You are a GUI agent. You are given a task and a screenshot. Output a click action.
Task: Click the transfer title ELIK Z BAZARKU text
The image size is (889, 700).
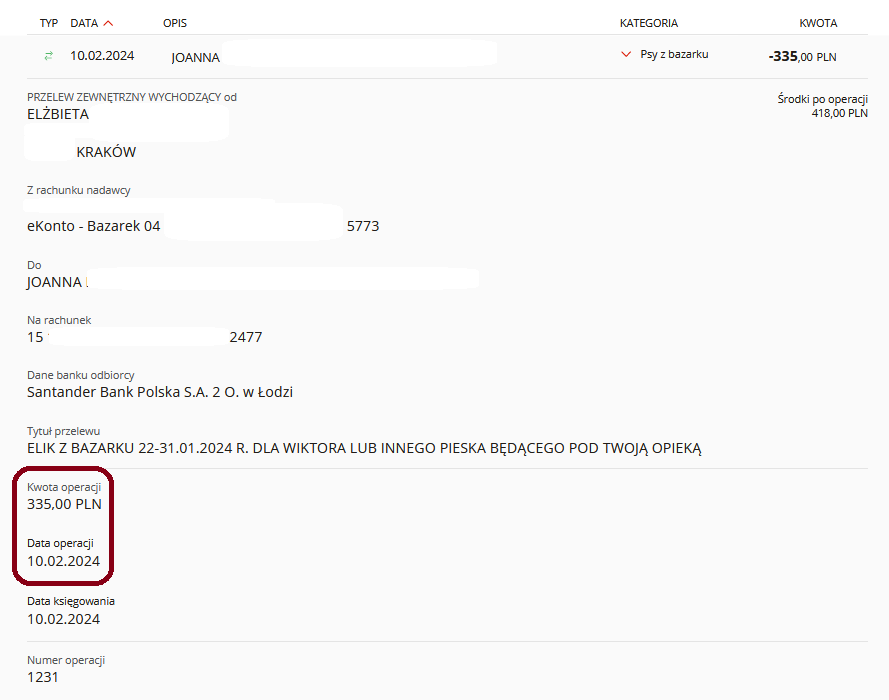[x=364, y=448]
